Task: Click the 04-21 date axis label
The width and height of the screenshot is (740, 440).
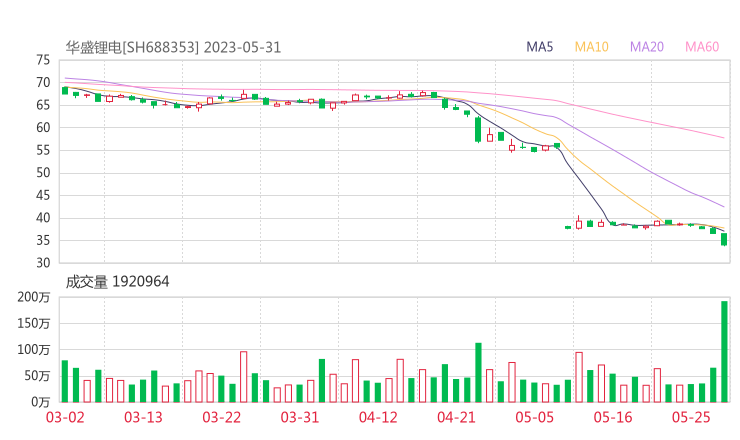Action: (x=456, y=417)
